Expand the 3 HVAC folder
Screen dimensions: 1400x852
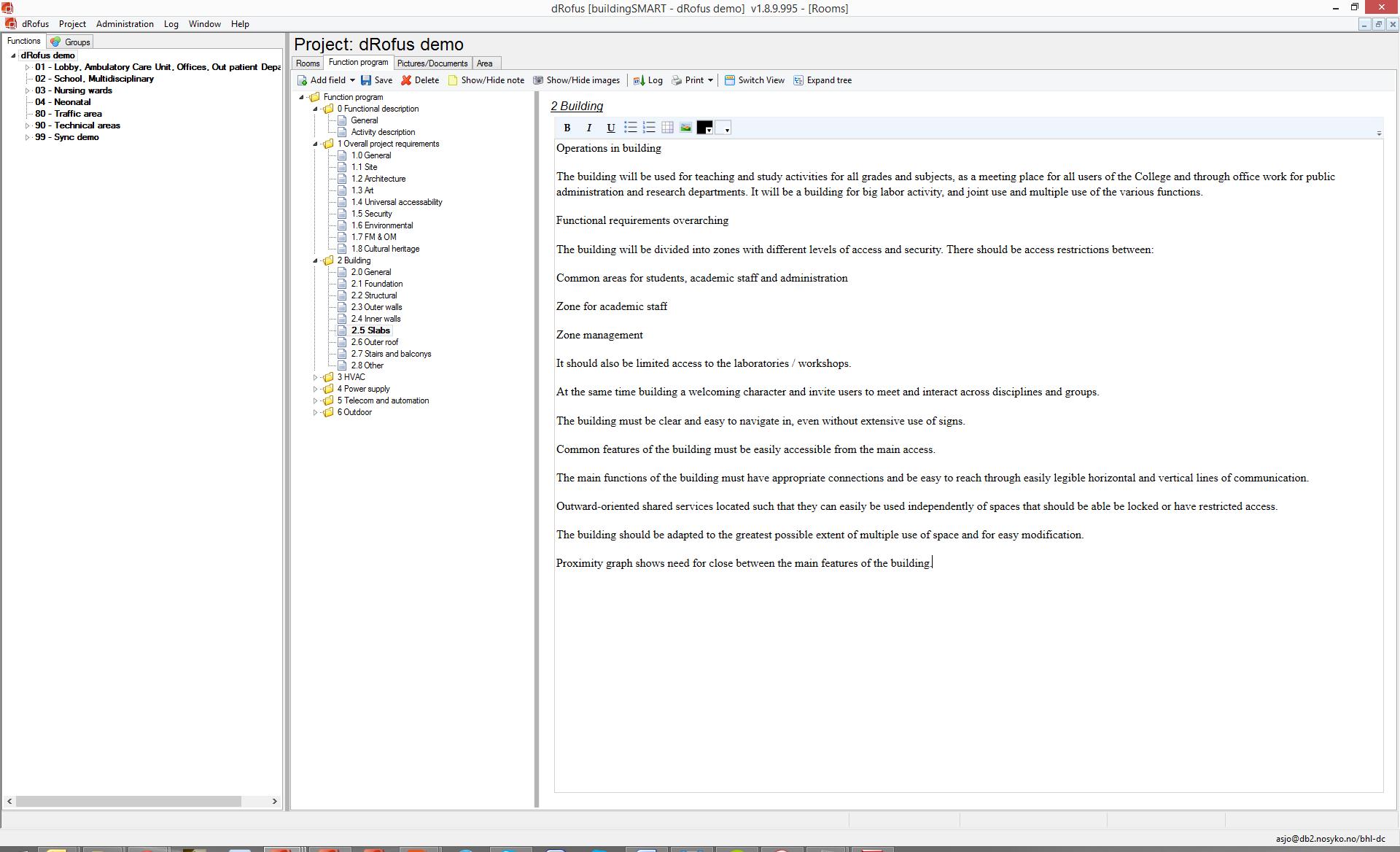click(316, 377)
